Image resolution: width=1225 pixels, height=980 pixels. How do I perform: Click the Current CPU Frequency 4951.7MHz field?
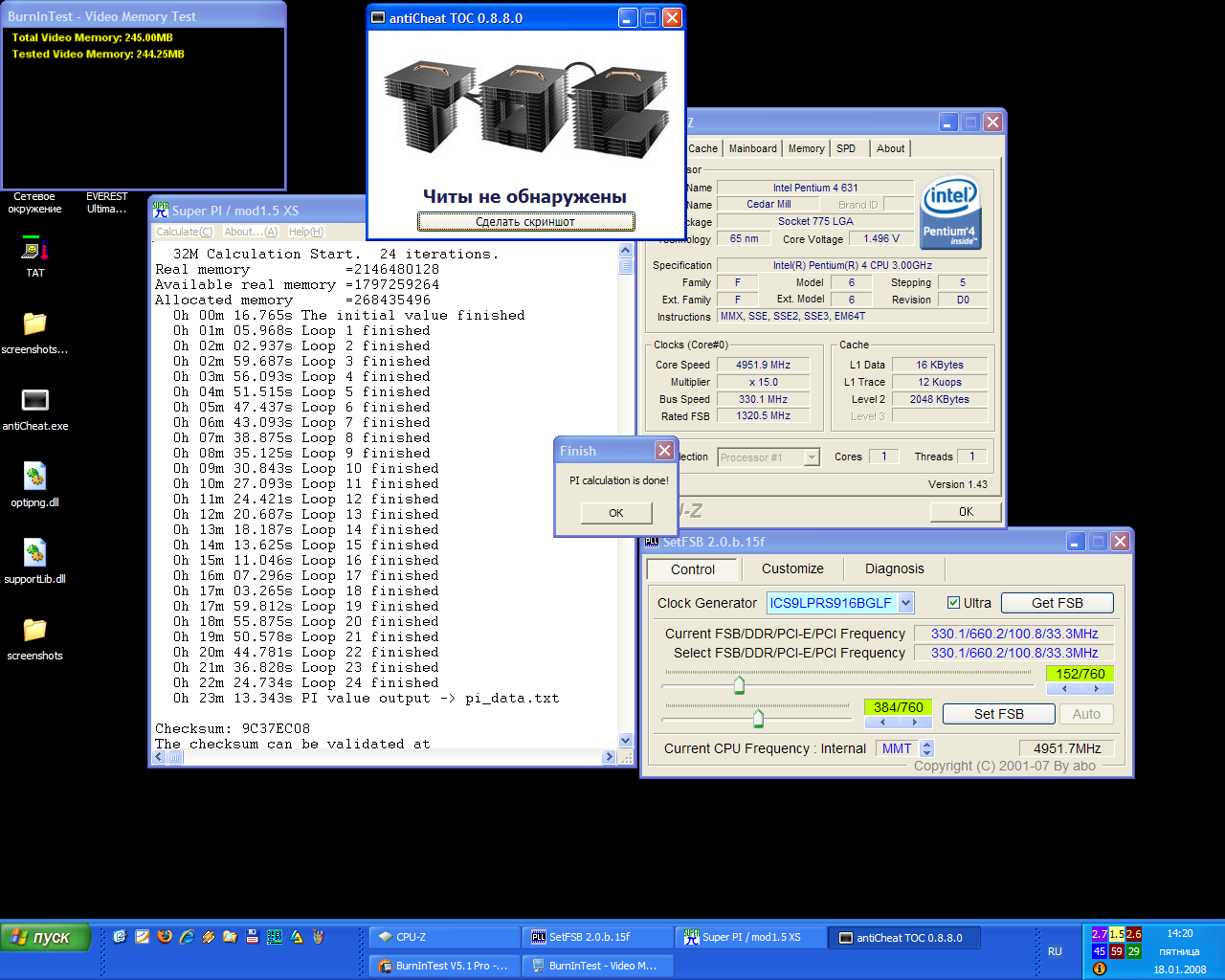click(1067, 748)
